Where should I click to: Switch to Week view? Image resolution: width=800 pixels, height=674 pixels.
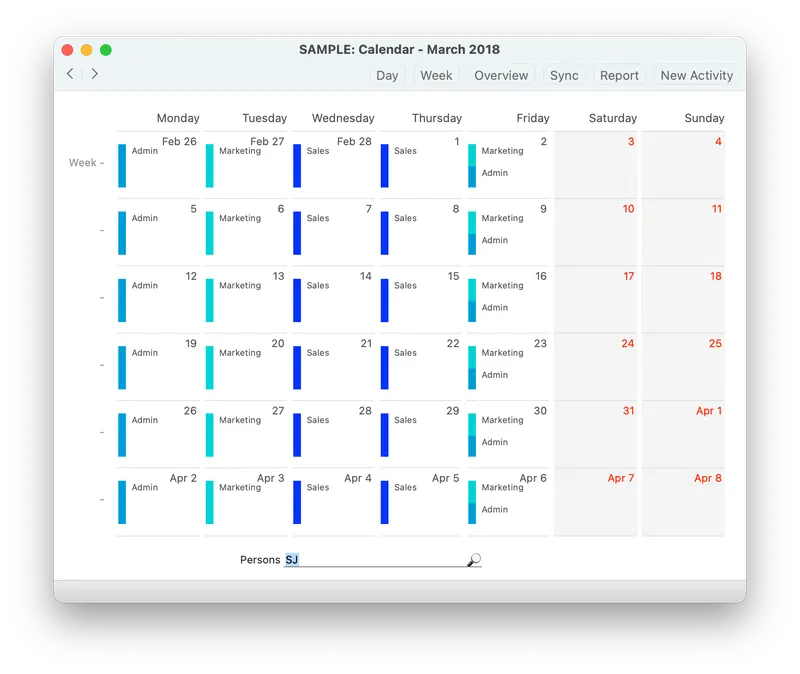(x=436, y=76)
